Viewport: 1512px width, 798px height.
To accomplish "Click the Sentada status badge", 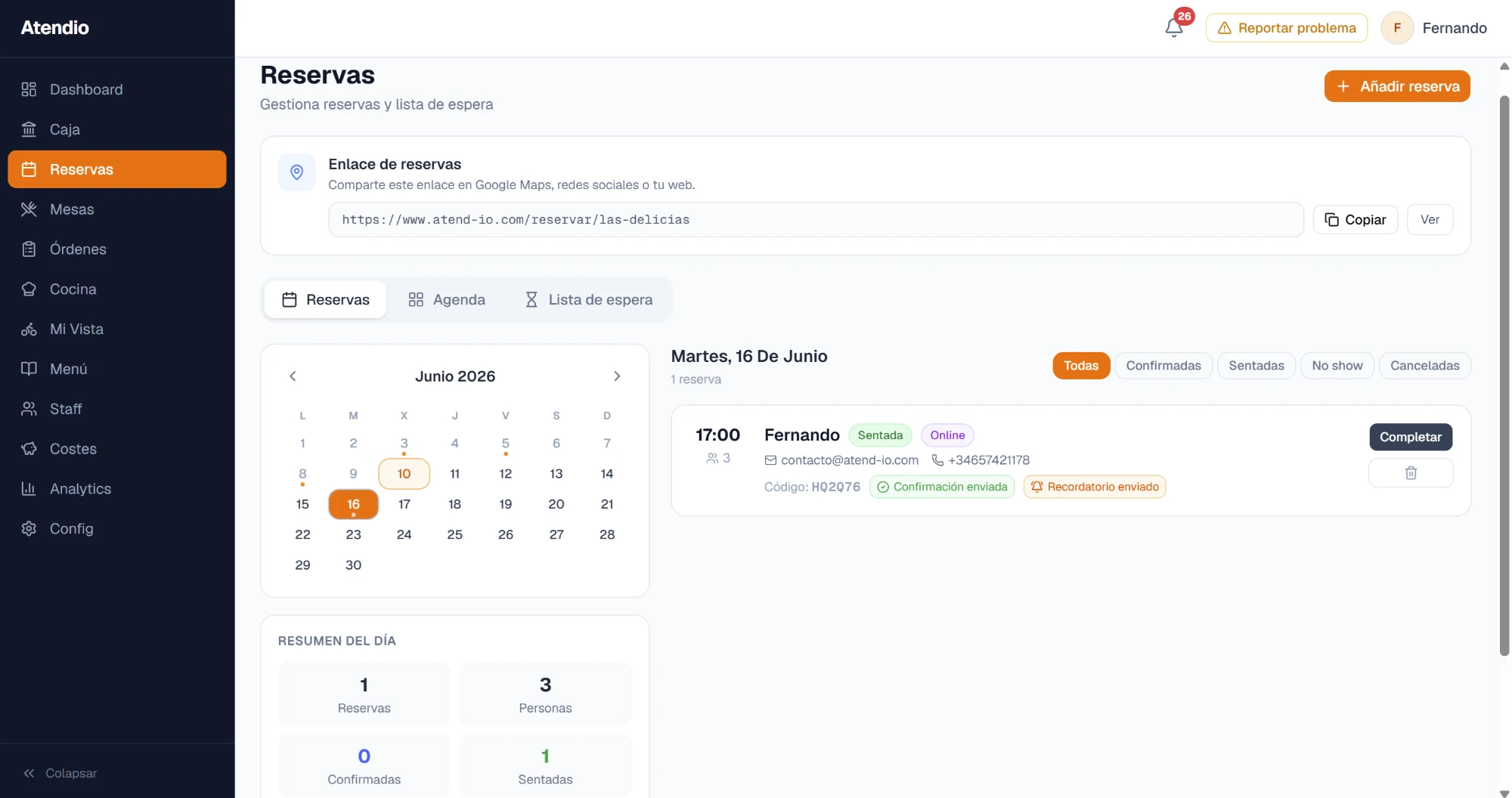I will click(x=880, y=435).
